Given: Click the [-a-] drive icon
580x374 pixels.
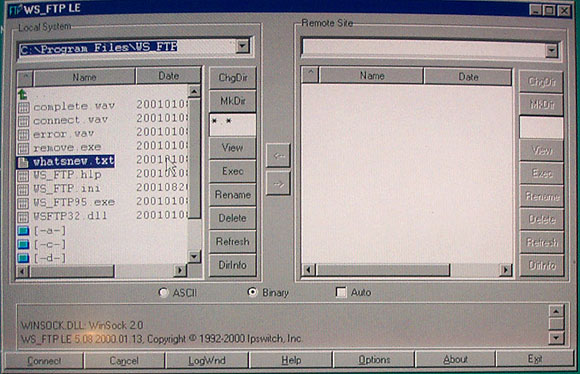Looking at the screenshot, I should (23, 231).
